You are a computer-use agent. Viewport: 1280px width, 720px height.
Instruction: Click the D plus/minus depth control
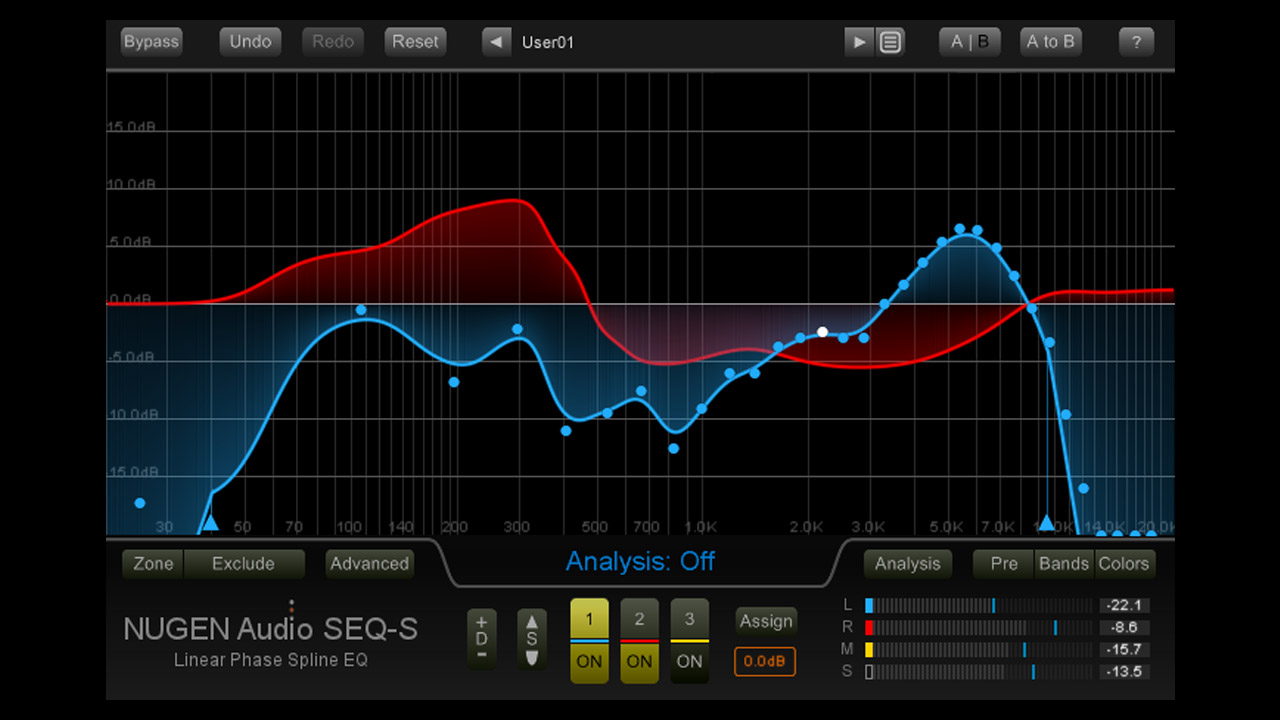482,639
